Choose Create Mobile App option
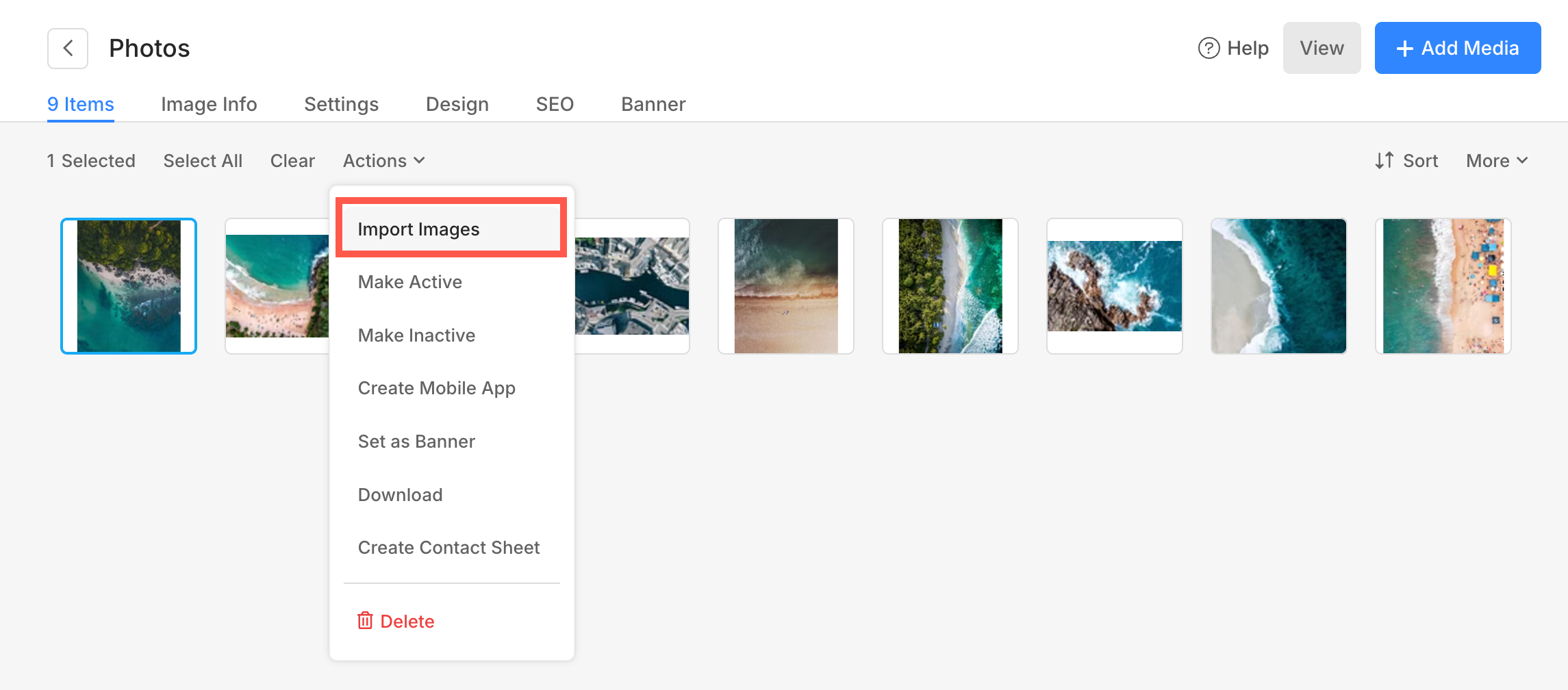 (x=436, y=388)
